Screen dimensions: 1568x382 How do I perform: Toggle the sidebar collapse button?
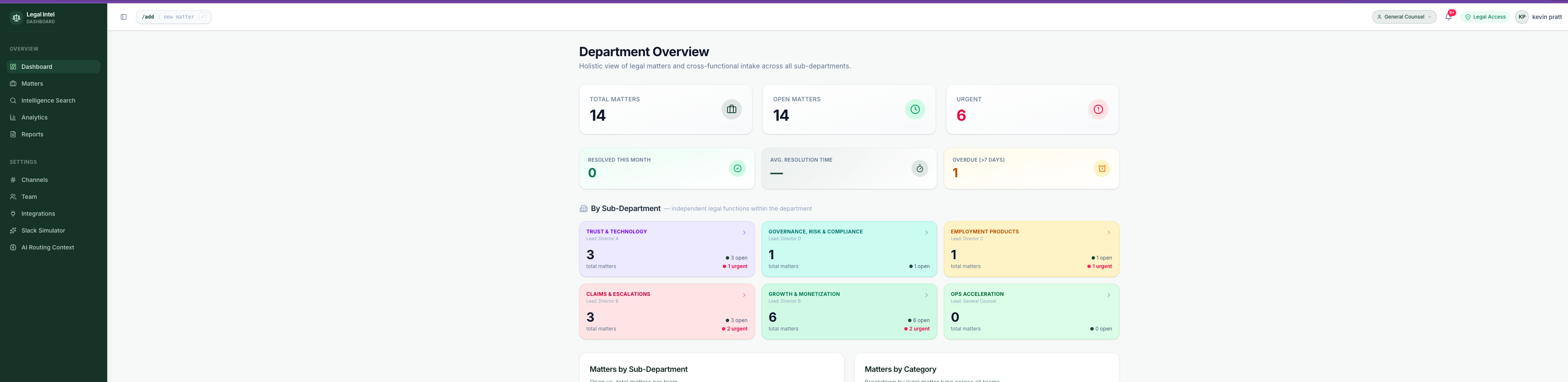tap(124, 17)
